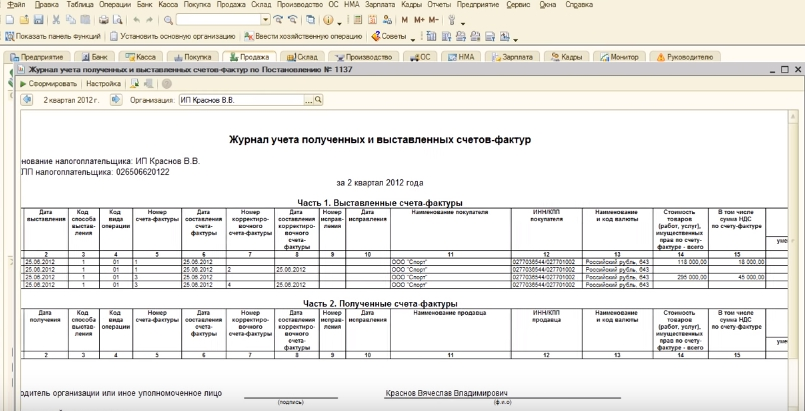Viewport: 805px width, 411px height.
Task: Open the Зарплата menu
Action: point(380,5)
